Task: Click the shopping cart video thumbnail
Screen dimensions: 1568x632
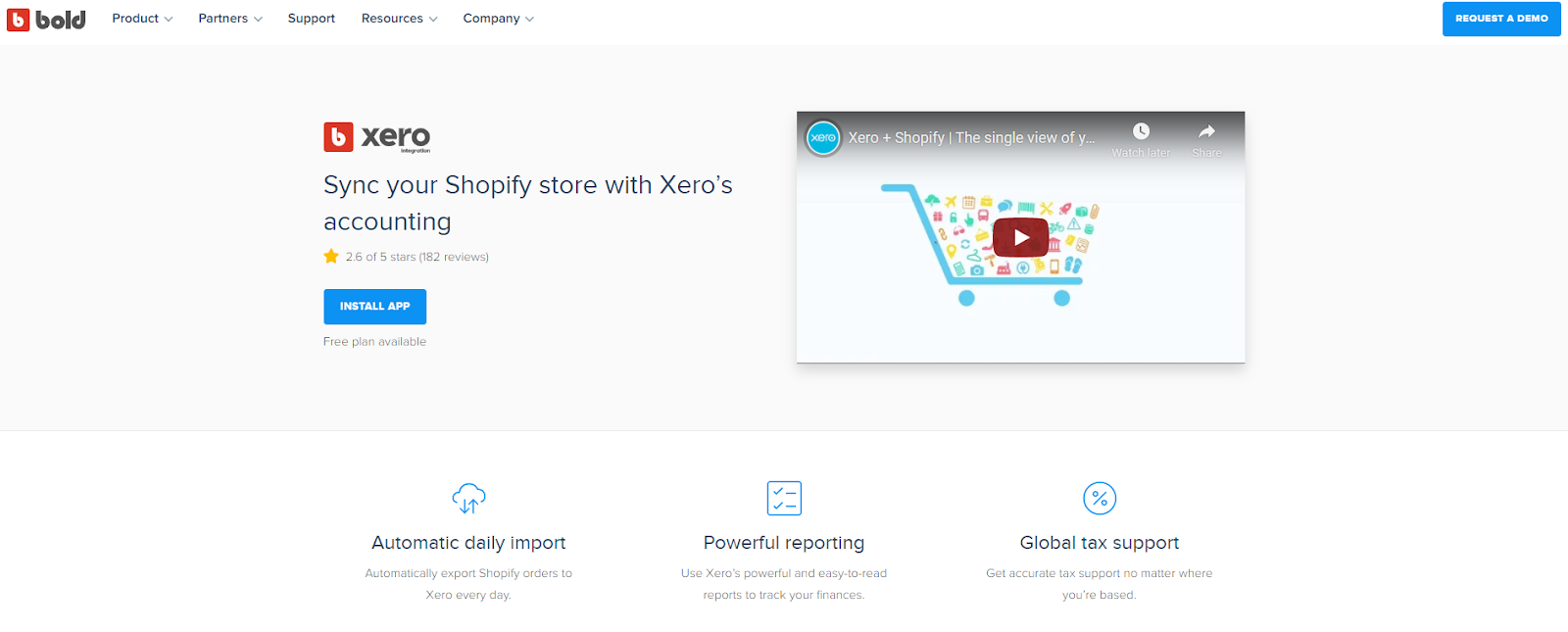Action: pyautogui.click(x=990, y=246)
